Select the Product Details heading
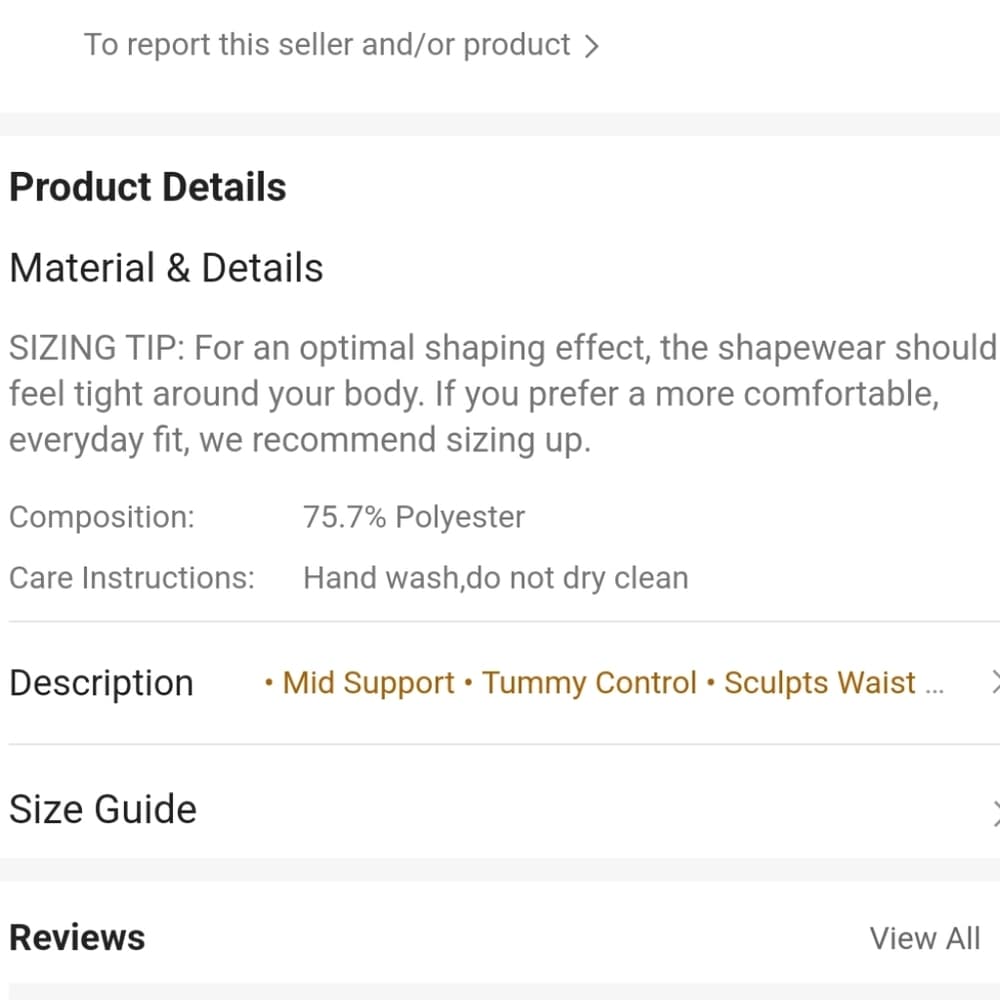The width and height of the screenshot is (1000, 1000). coord(148,187)
